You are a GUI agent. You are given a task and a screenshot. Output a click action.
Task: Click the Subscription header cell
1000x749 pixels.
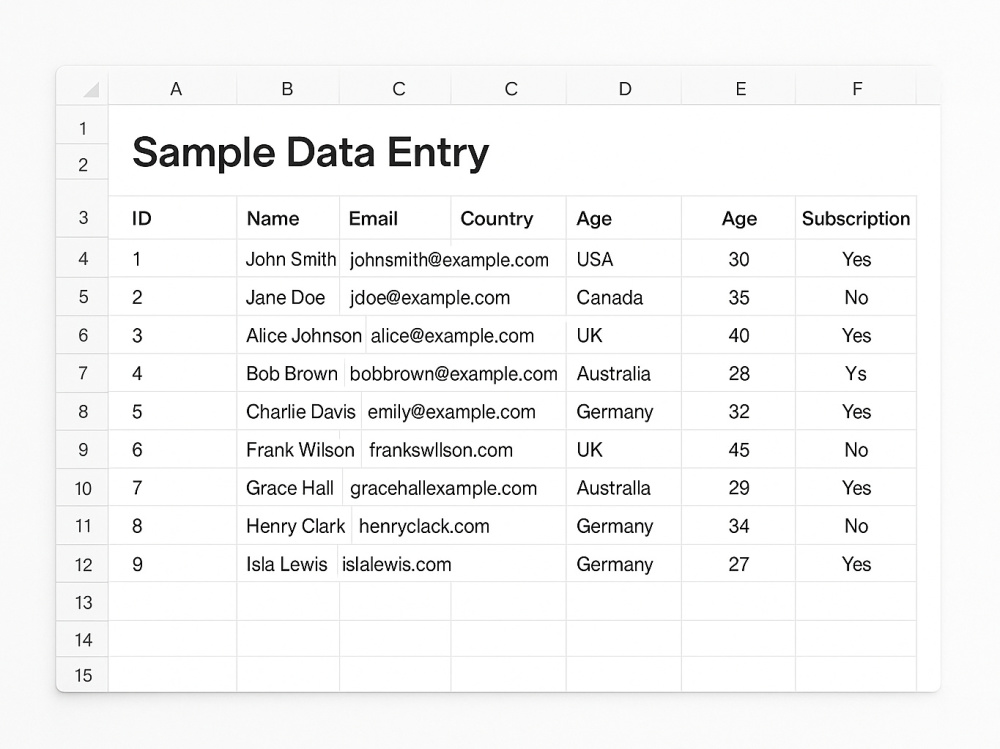coord(856,218)
